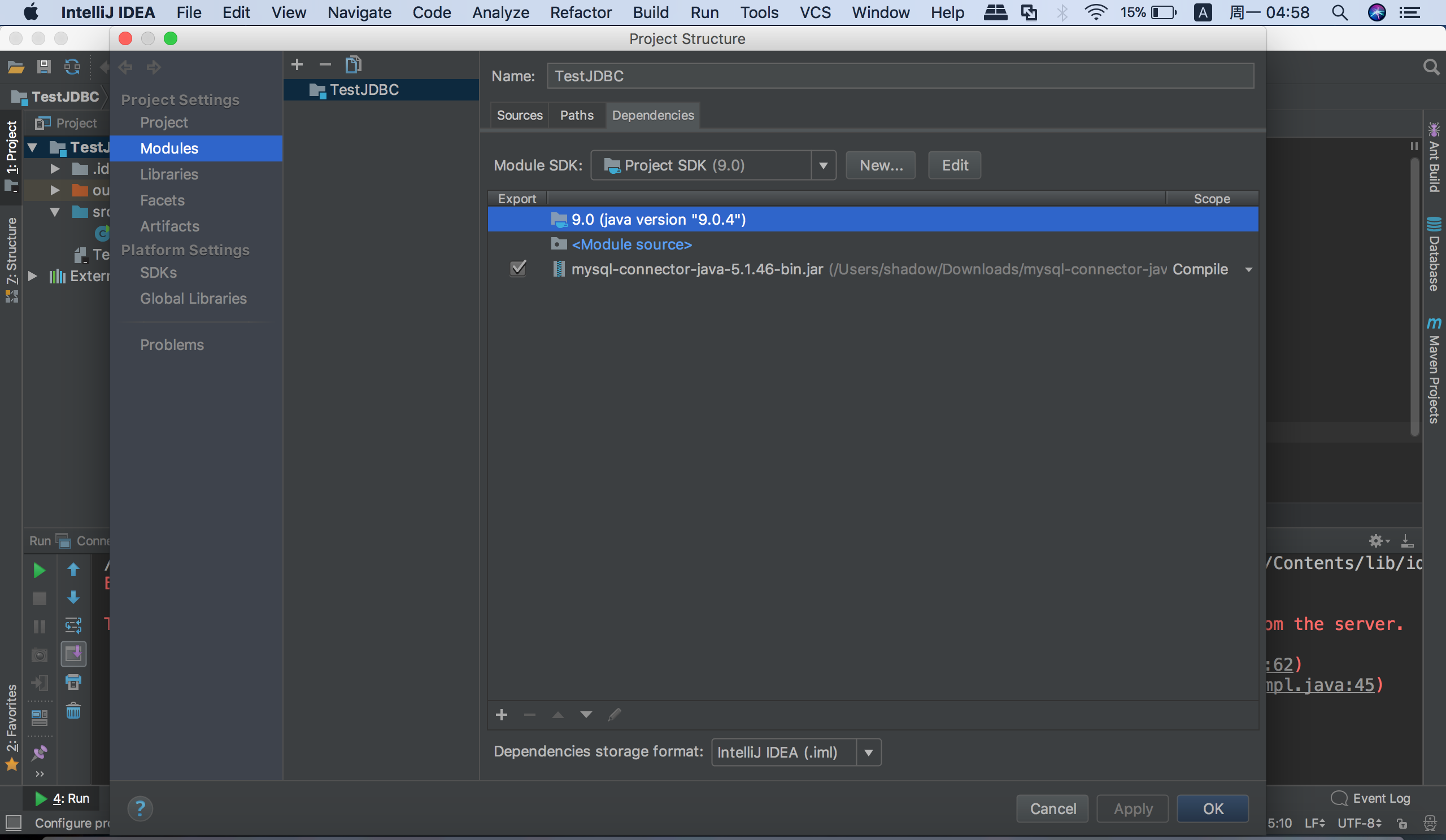The height and width of the screenshot is (840, 1446).
Task: Click the print icon in Run panel
Action: pos(73,683)
